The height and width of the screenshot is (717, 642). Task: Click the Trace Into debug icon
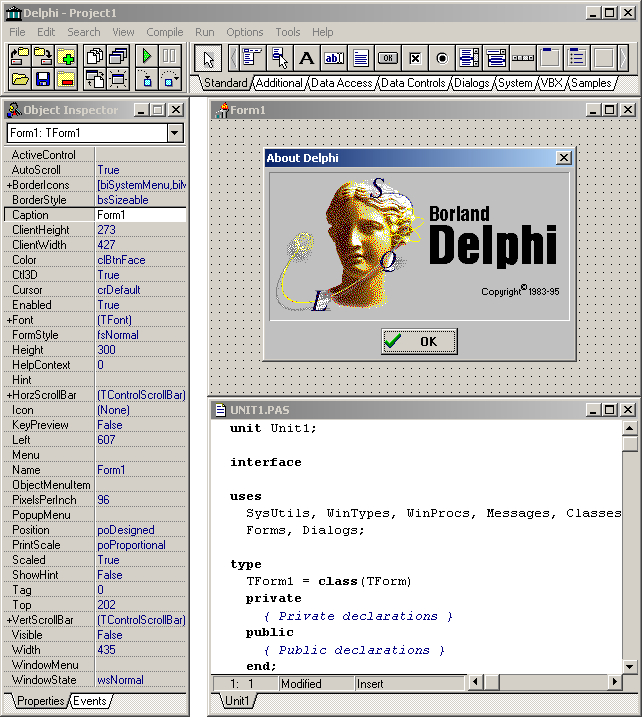147,79
